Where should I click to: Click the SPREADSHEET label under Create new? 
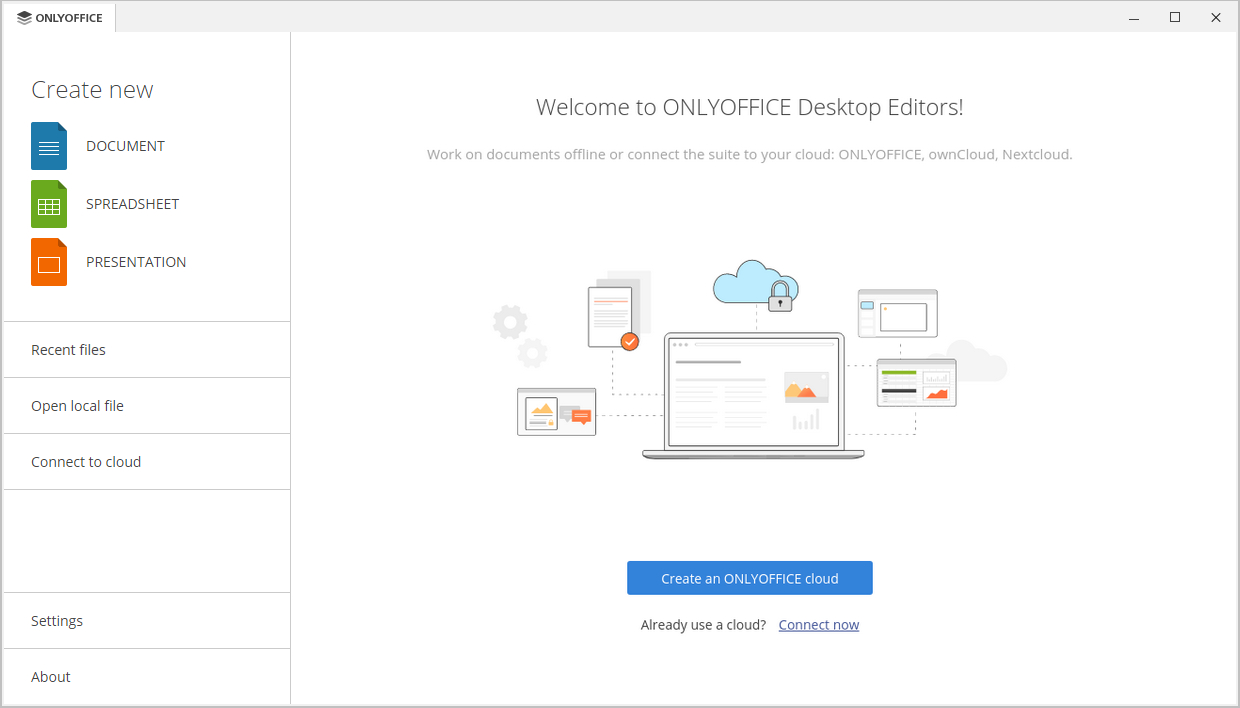click(x=132, y=204)
